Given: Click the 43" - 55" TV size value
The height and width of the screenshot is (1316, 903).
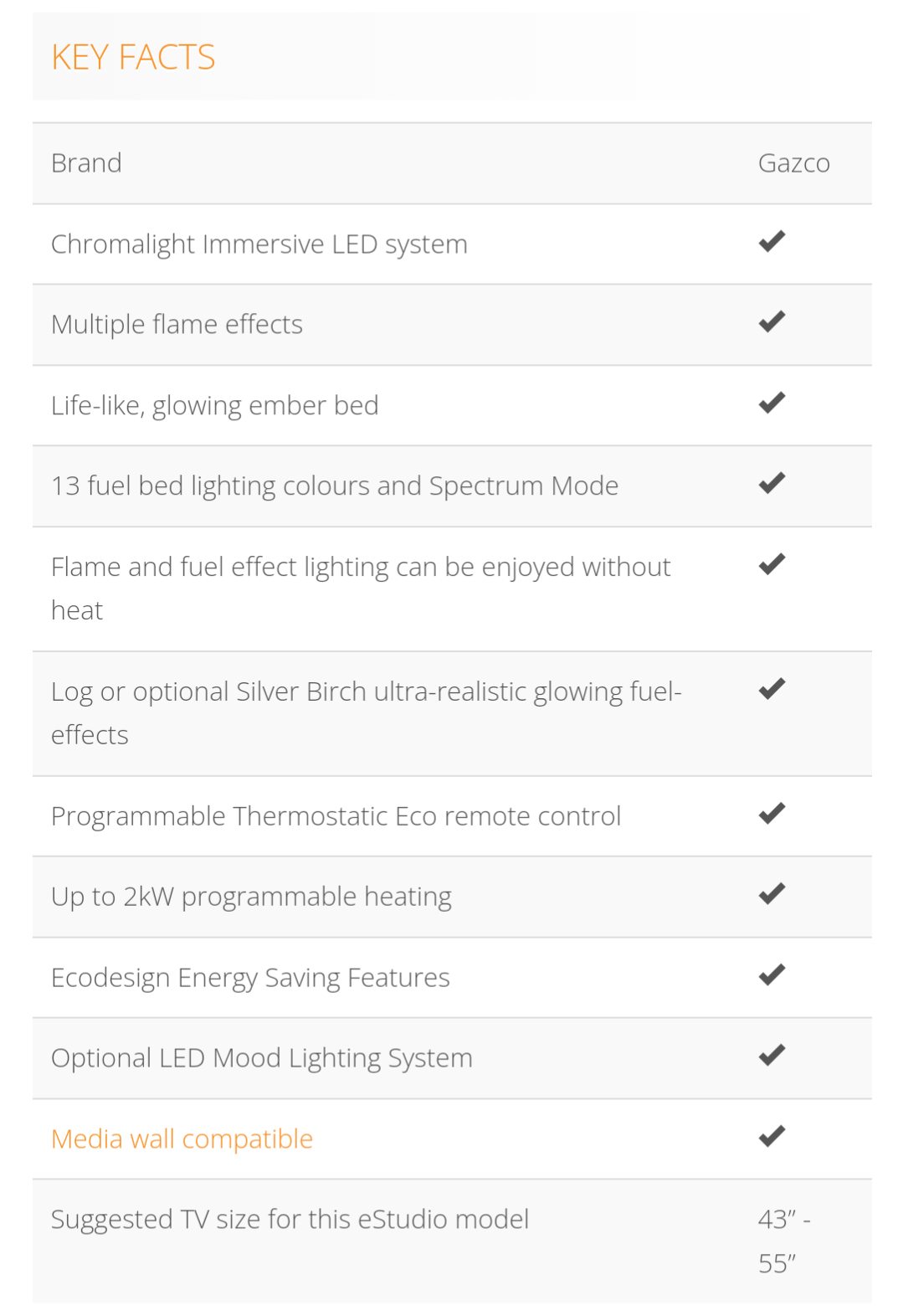Looking at the screenshot, I should pyautogui.click(x=784, y=1241).
